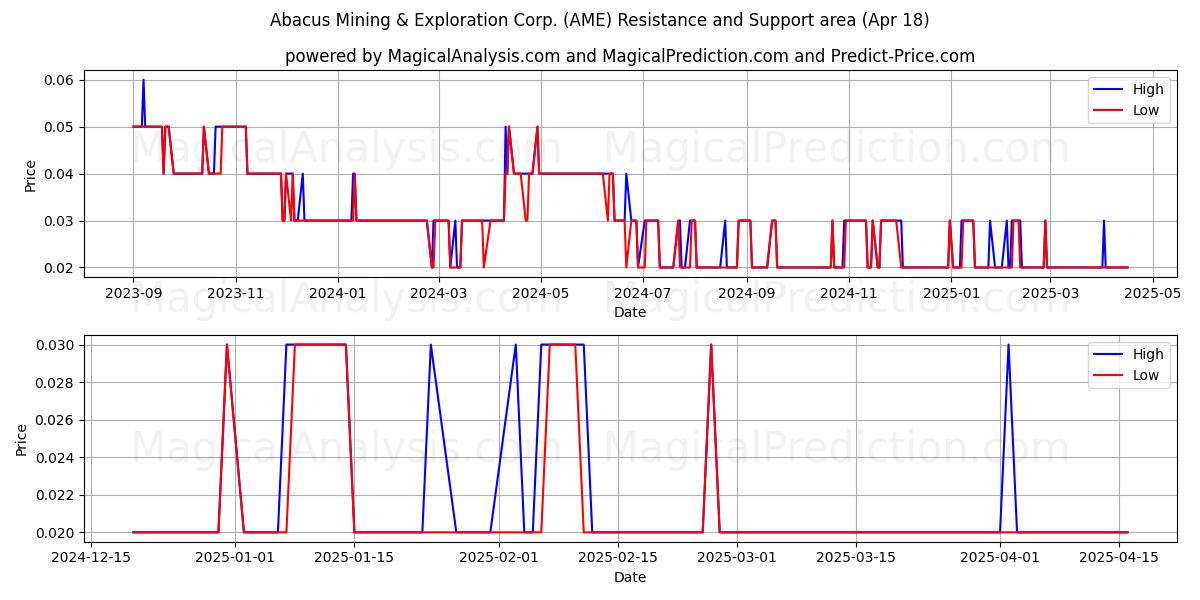The height and width of the screenshot is (600, 1200).
Task: Click the 2024-03 tick label
Action: pos(439,293)
